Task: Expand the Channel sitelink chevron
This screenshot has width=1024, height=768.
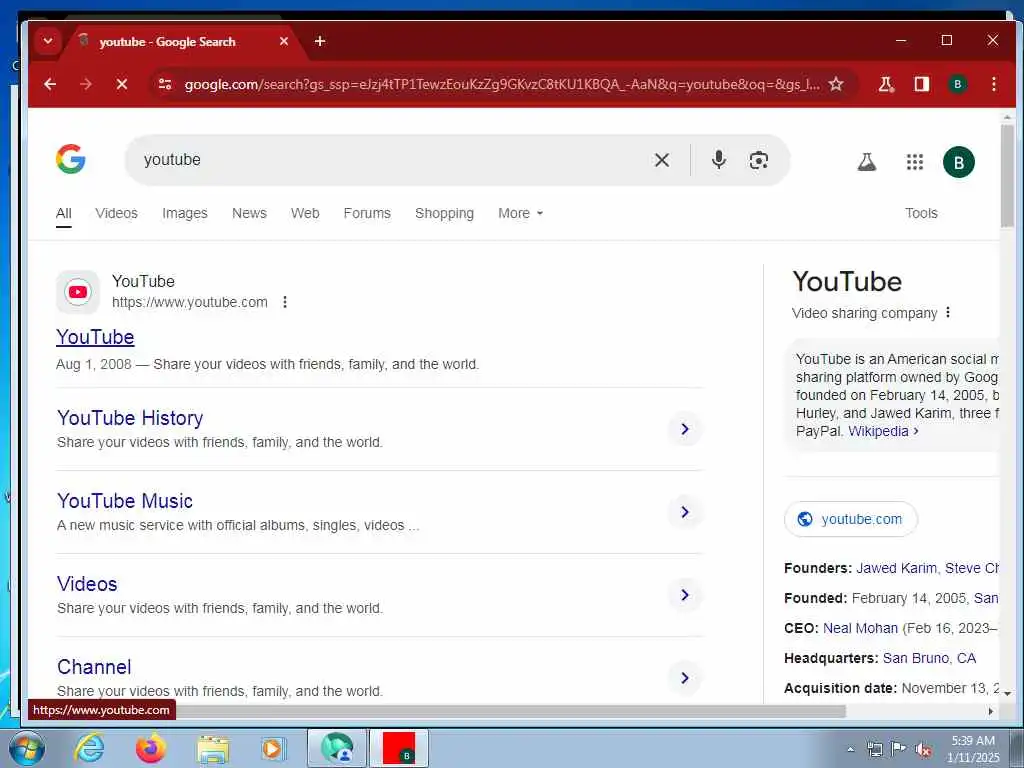Action: point(685,678)
